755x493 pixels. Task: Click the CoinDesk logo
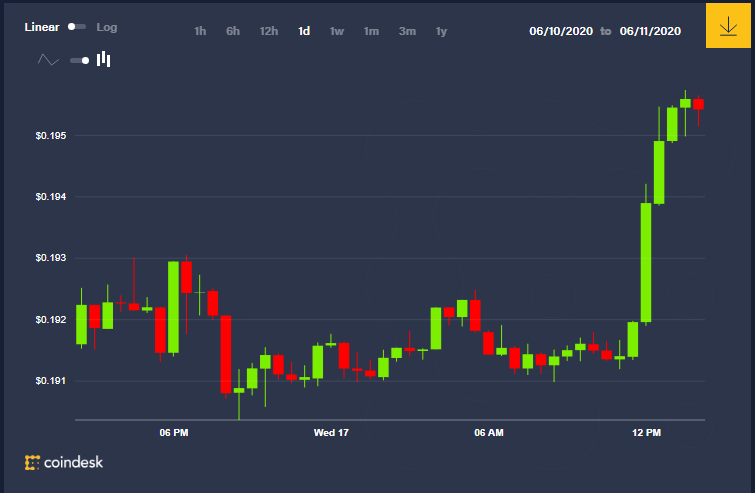pyautogui.click(x=64, y=463)
